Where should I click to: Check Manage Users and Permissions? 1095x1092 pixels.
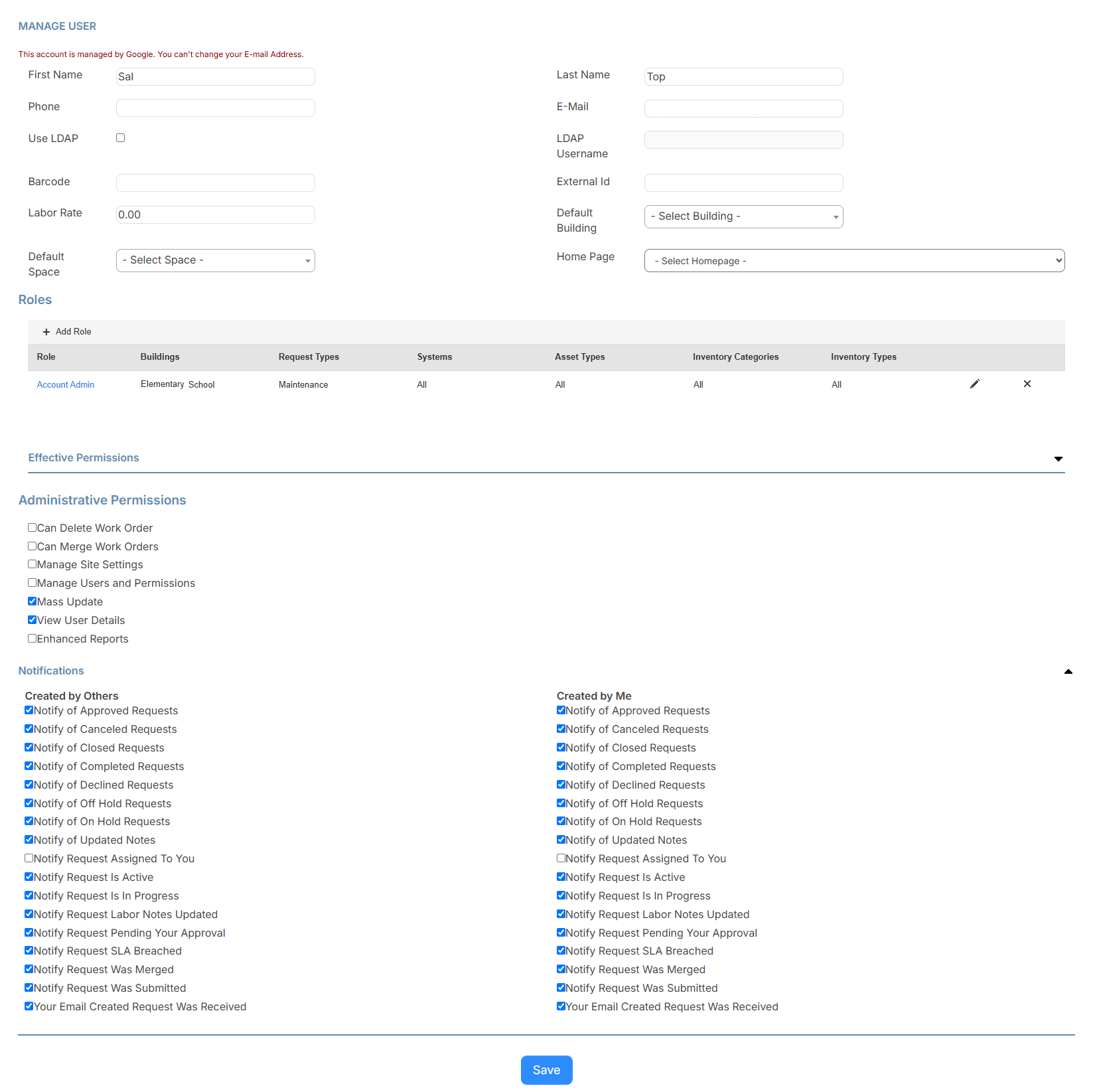(32, 582)
